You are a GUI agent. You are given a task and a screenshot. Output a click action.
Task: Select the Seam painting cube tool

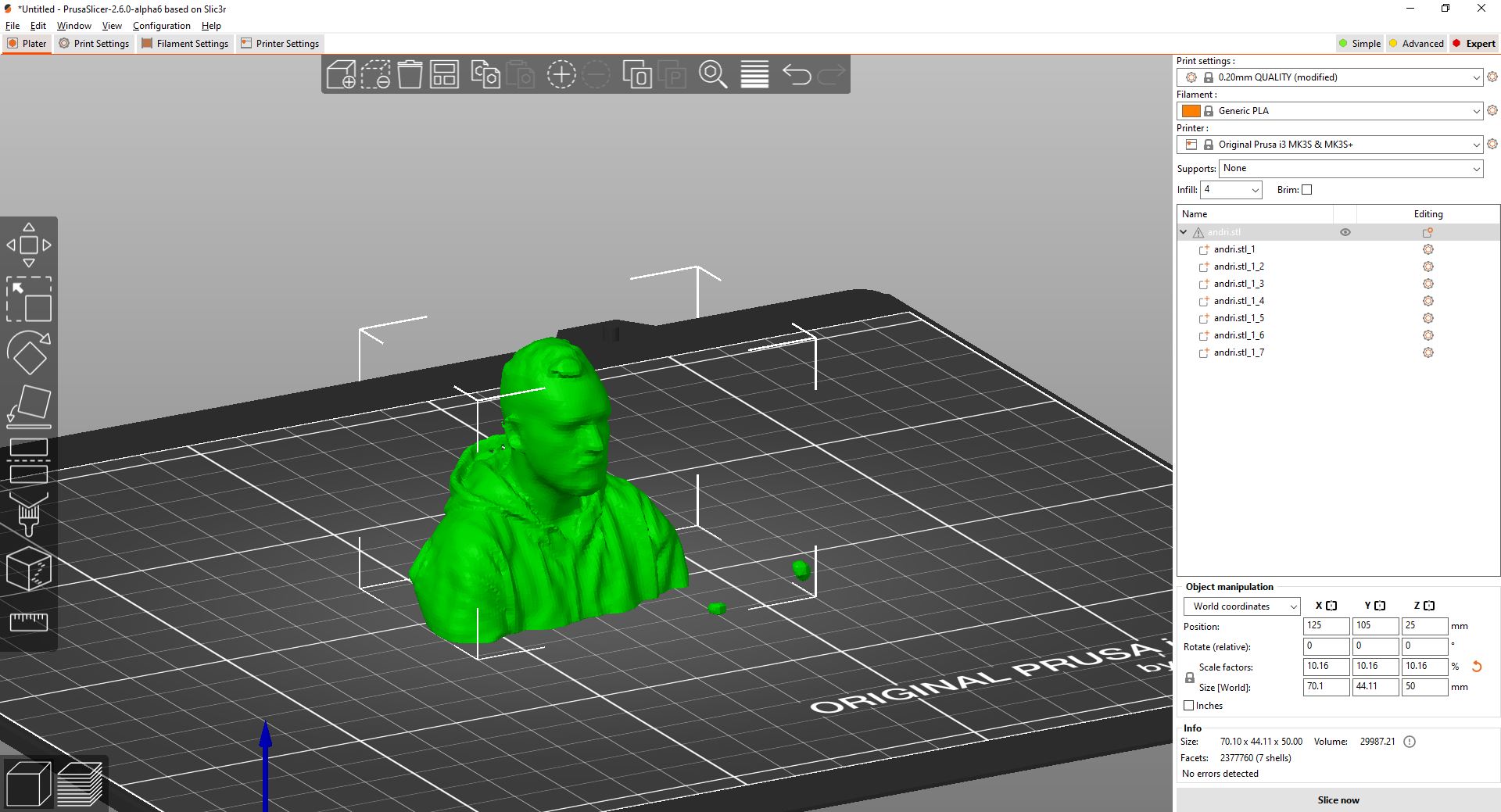click(x=29, y=569)
